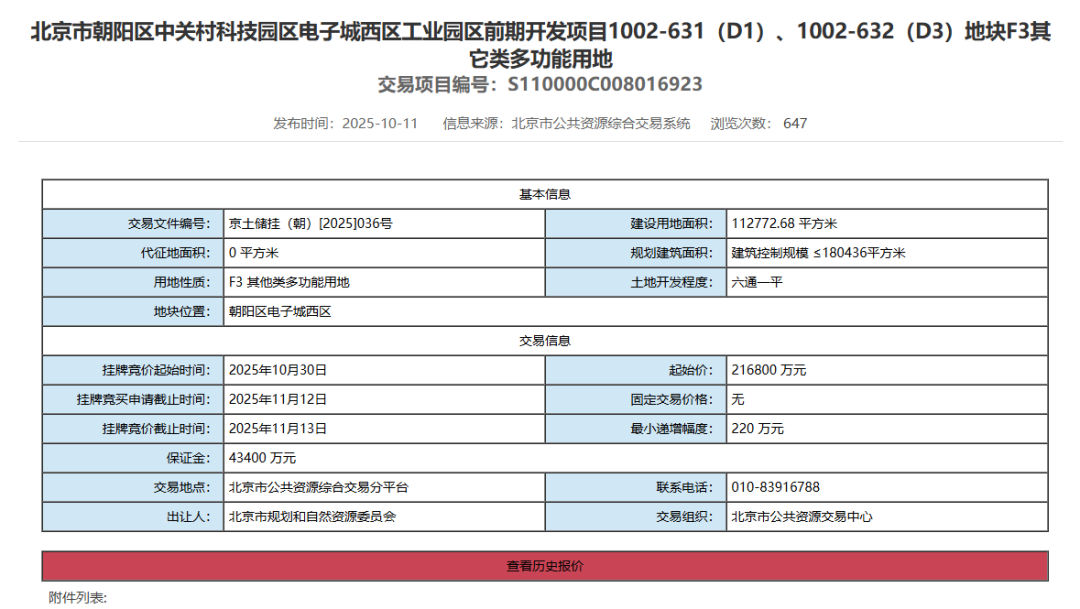
Task: Select the date 2025年11月12日
Action: (278, 399)
